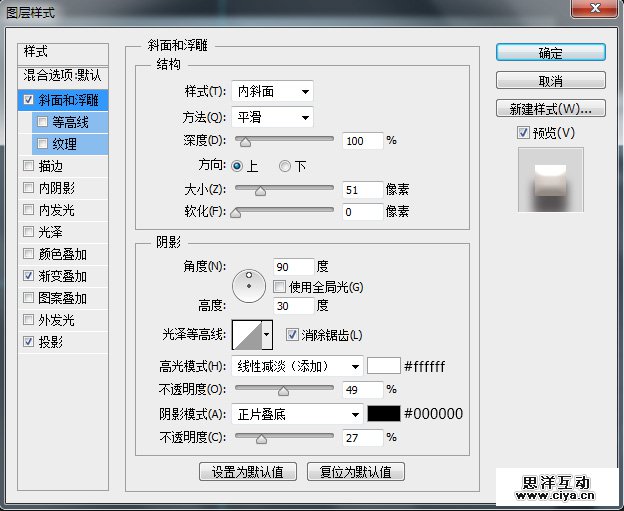Open 外发光 settings panel by label
624x511 pixels.
57,320
